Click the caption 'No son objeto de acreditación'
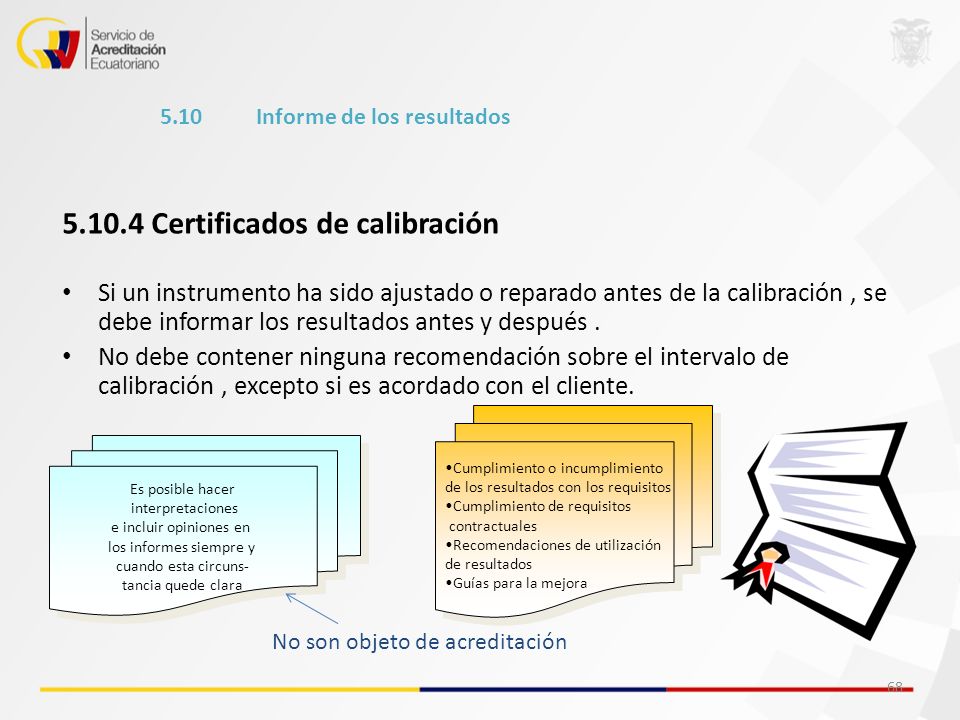The width and height of the screenshot is (960, 720). (x=419, y=642)
